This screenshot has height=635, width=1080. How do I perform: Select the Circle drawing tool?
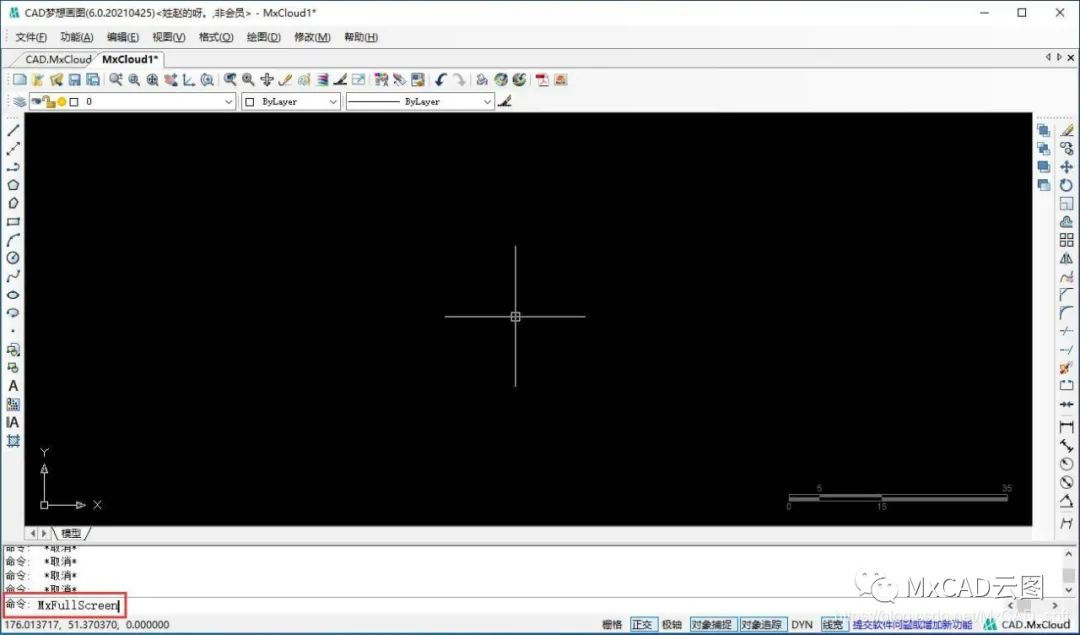click(13, 258)
